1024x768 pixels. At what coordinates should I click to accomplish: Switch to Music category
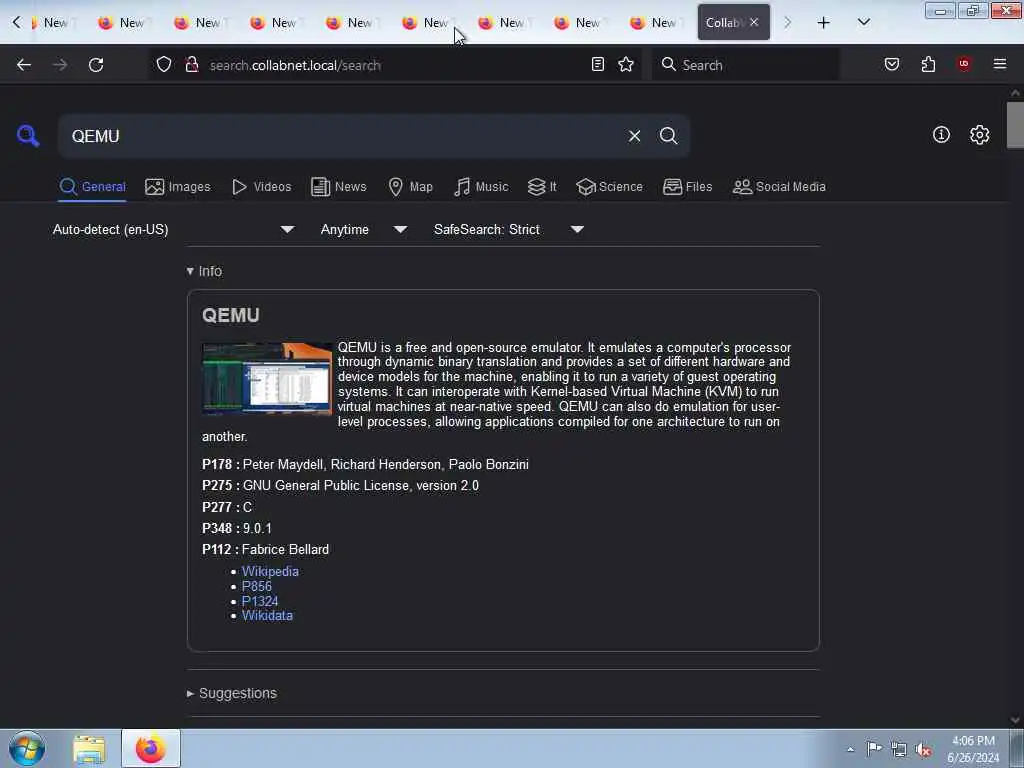(x=481, y=187)
